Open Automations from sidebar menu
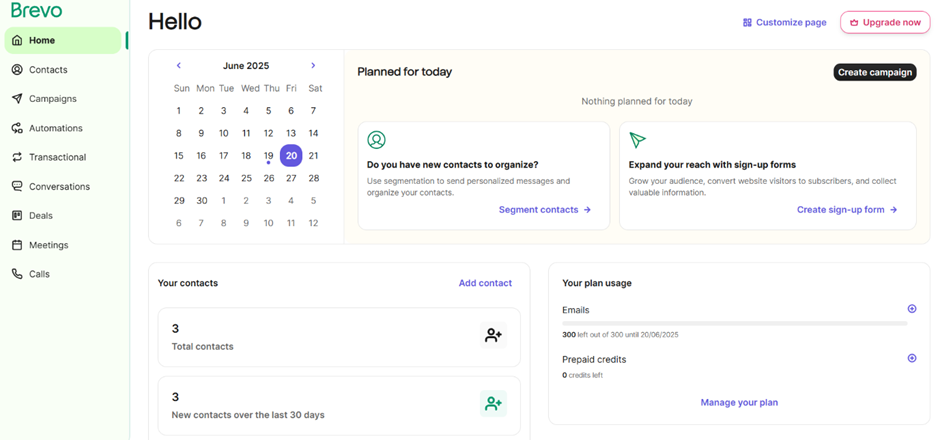Viewport: 940px width, 440px height. tap(55, 128)
